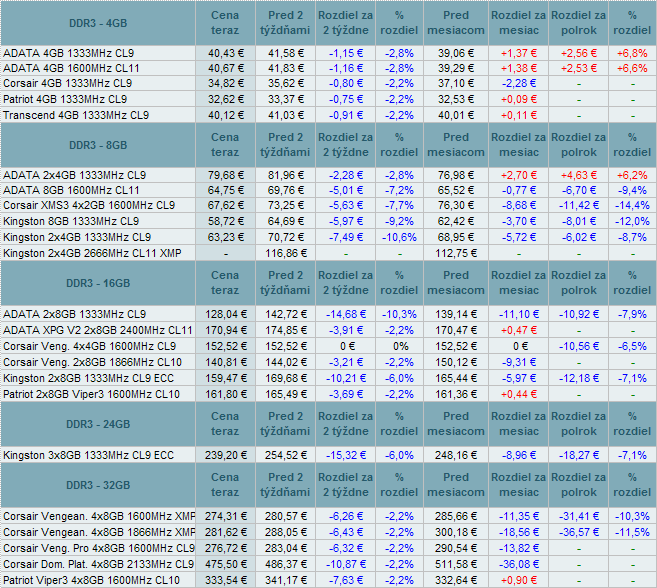Click the monthly difference +0,47 €
Image resolution: width=657 pixels, height=588 pixels.
coord(519,330)
